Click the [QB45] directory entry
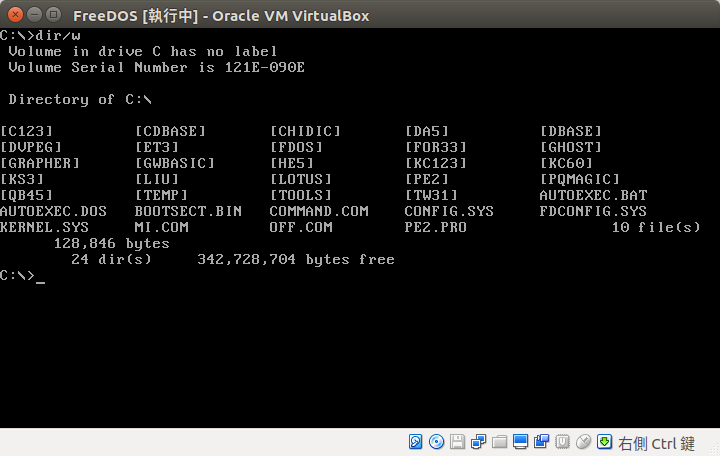The image size is (720, 456). 27,195
